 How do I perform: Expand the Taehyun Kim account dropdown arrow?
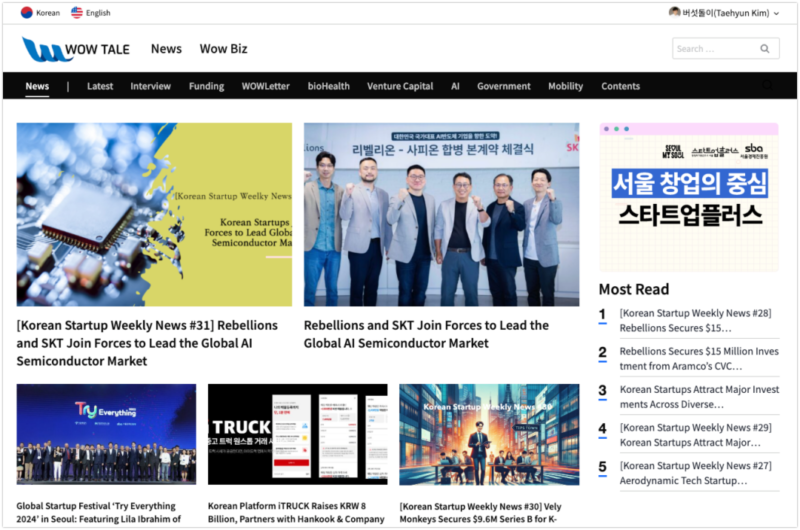(x=776, y=14)
